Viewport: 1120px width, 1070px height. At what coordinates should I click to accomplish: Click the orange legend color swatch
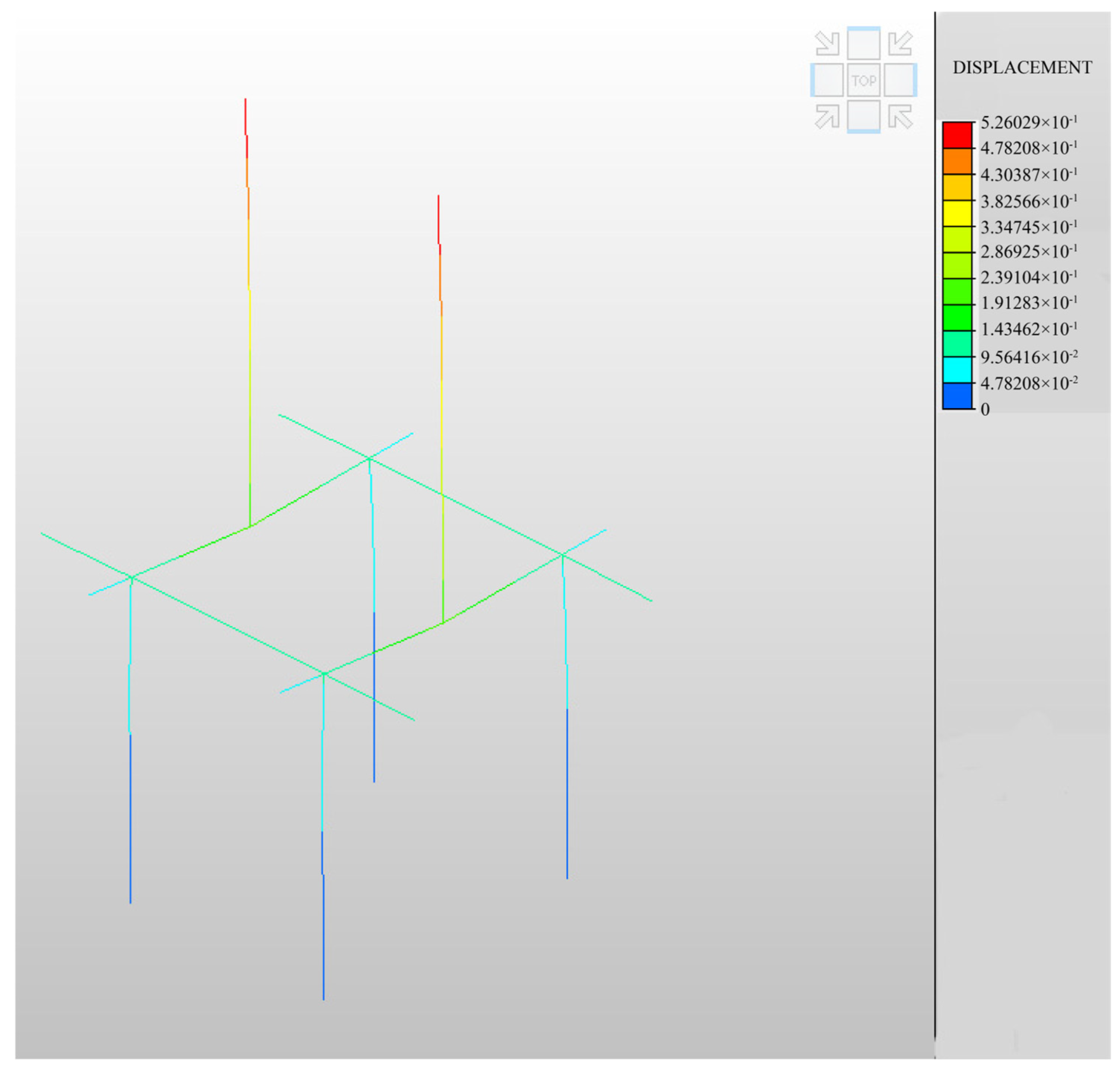[957, 161]
